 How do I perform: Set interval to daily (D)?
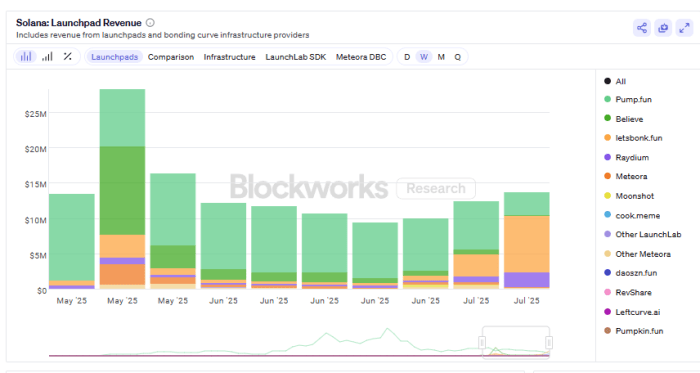pyautogui.click(x=407, y=57)
